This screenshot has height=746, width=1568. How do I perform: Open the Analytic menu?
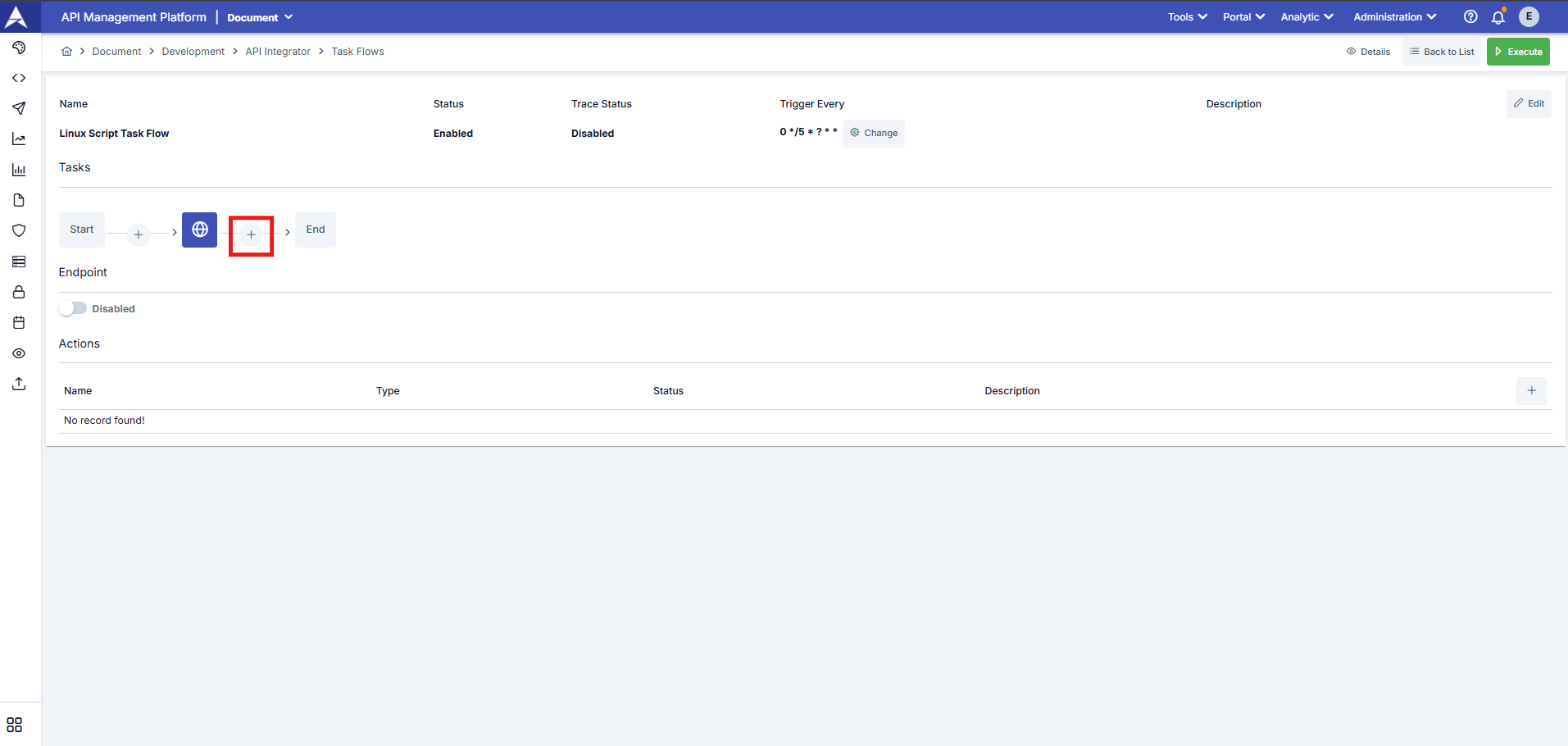click(1307, 17)
